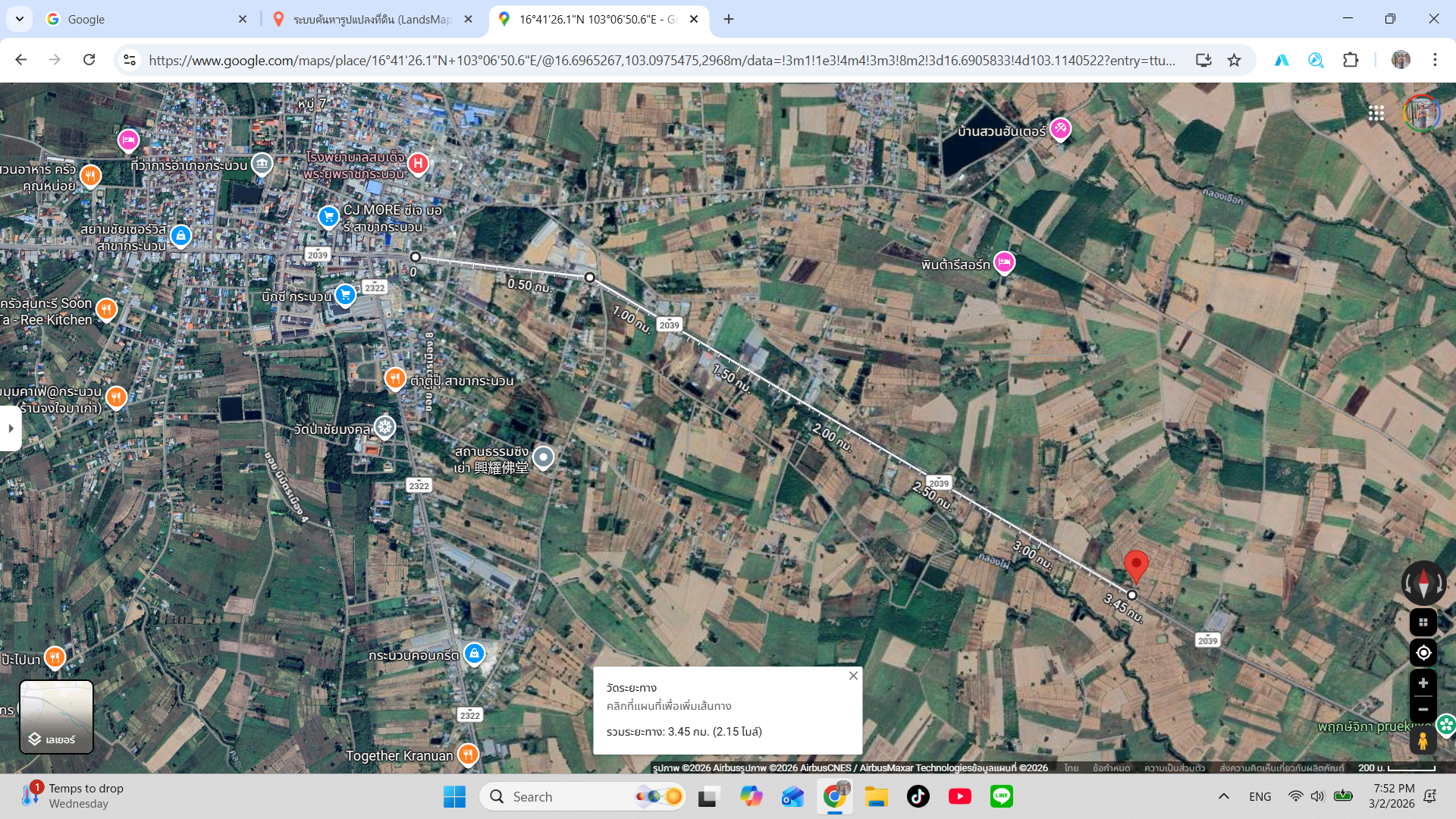Select the hospital marker with H icon

click(x=418, y=163)
